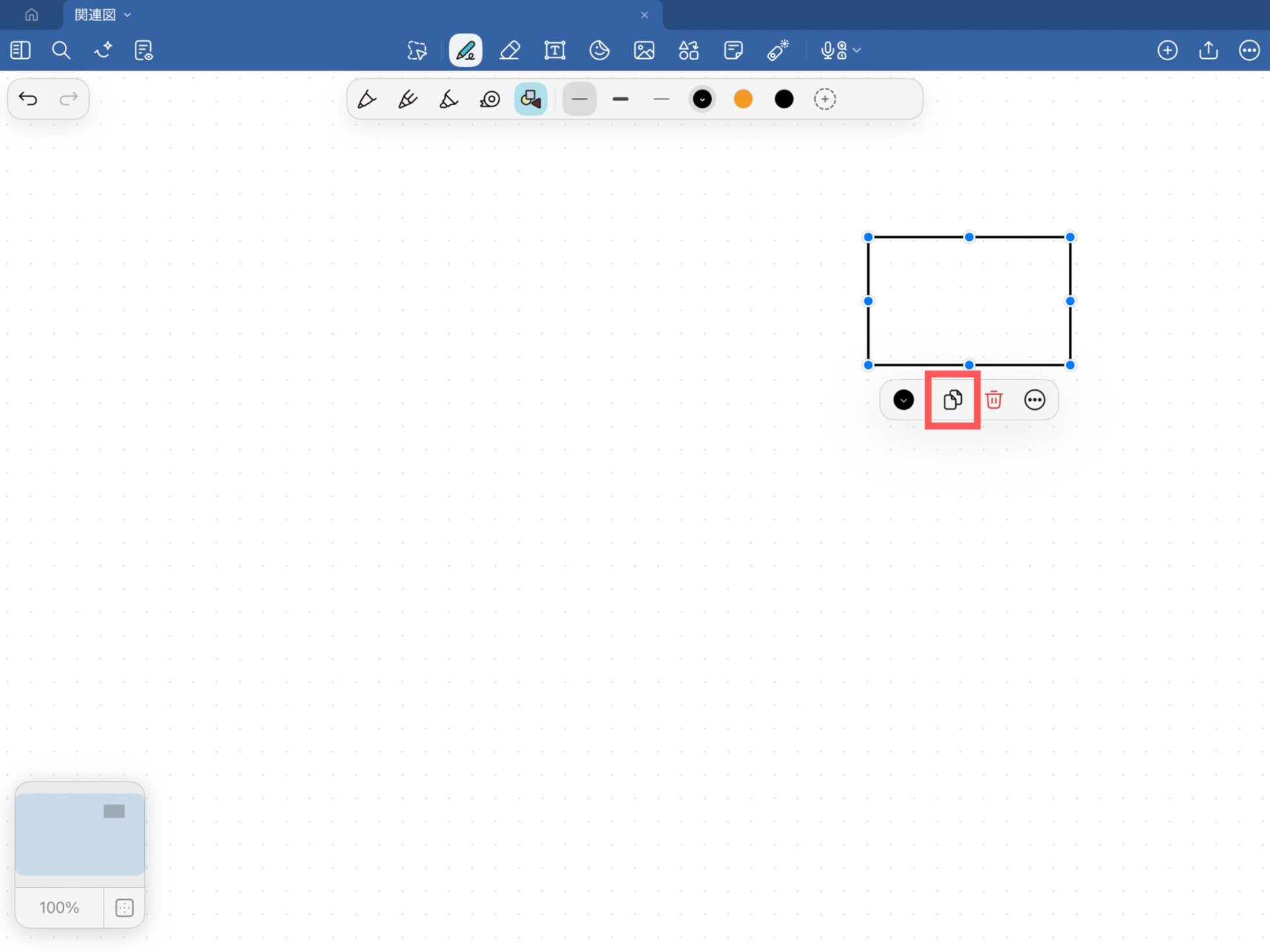Select the laser pointer tool
The width and height of the screenshot is (1270, 952).
point(778,50)
